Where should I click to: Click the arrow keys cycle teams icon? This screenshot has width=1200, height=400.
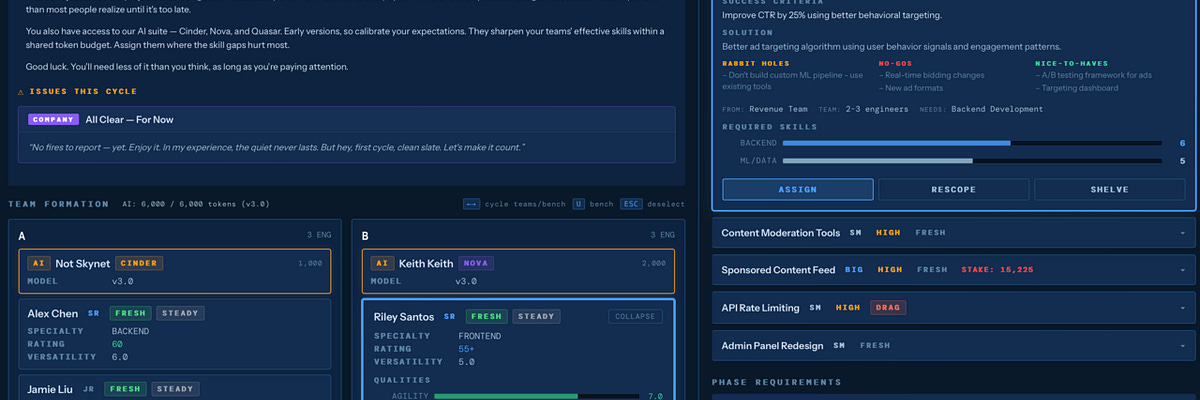471,204
